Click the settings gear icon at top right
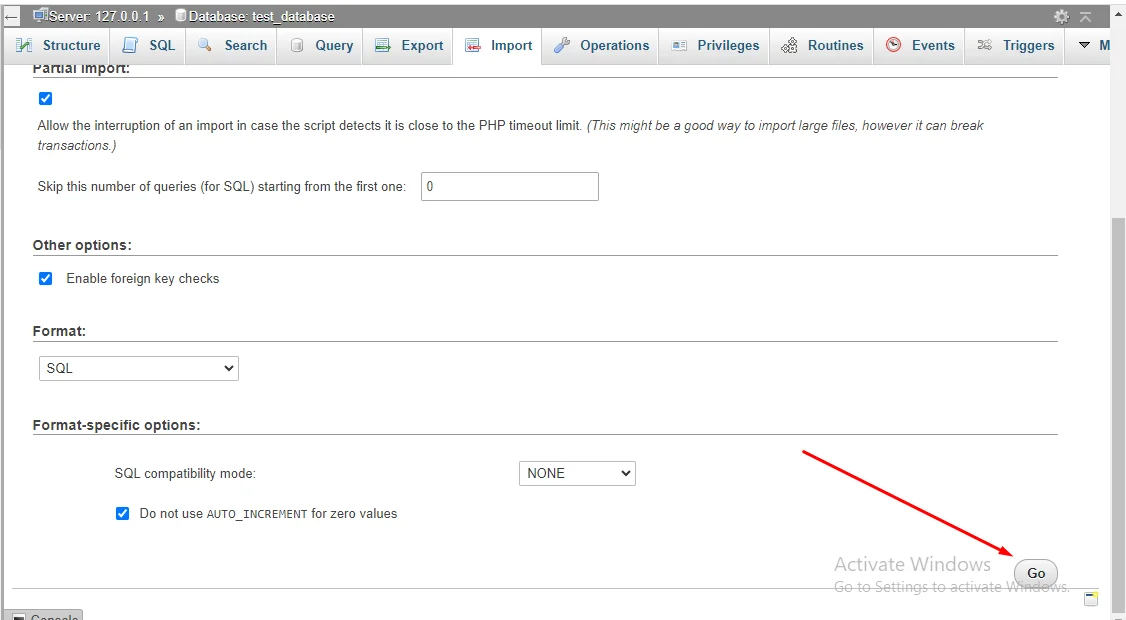This screenshot has width=1126, height=620. (x=1061, y=16)
